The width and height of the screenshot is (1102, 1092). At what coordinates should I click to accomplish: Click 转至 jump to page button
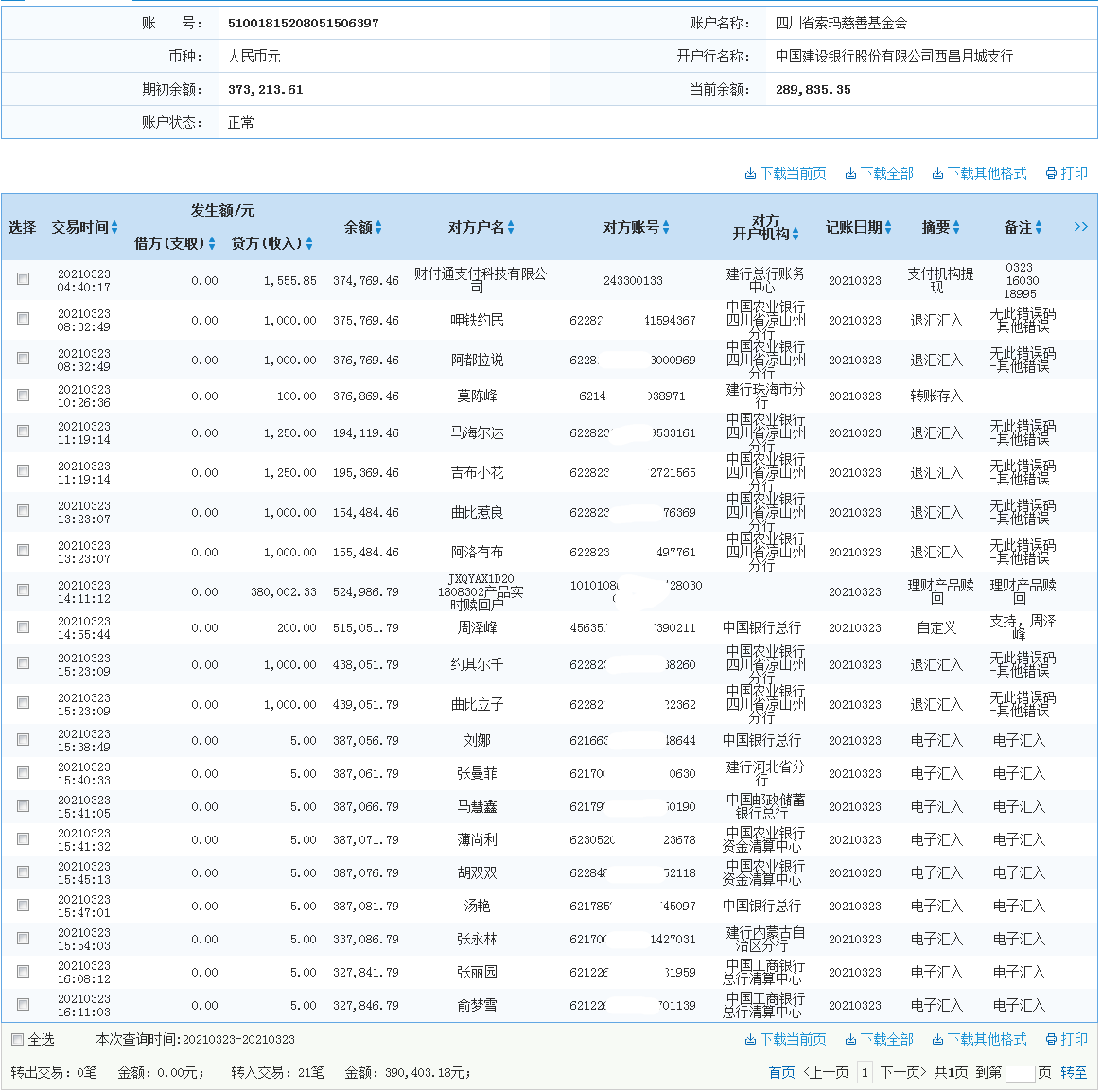click(x=1074, y=1073)
